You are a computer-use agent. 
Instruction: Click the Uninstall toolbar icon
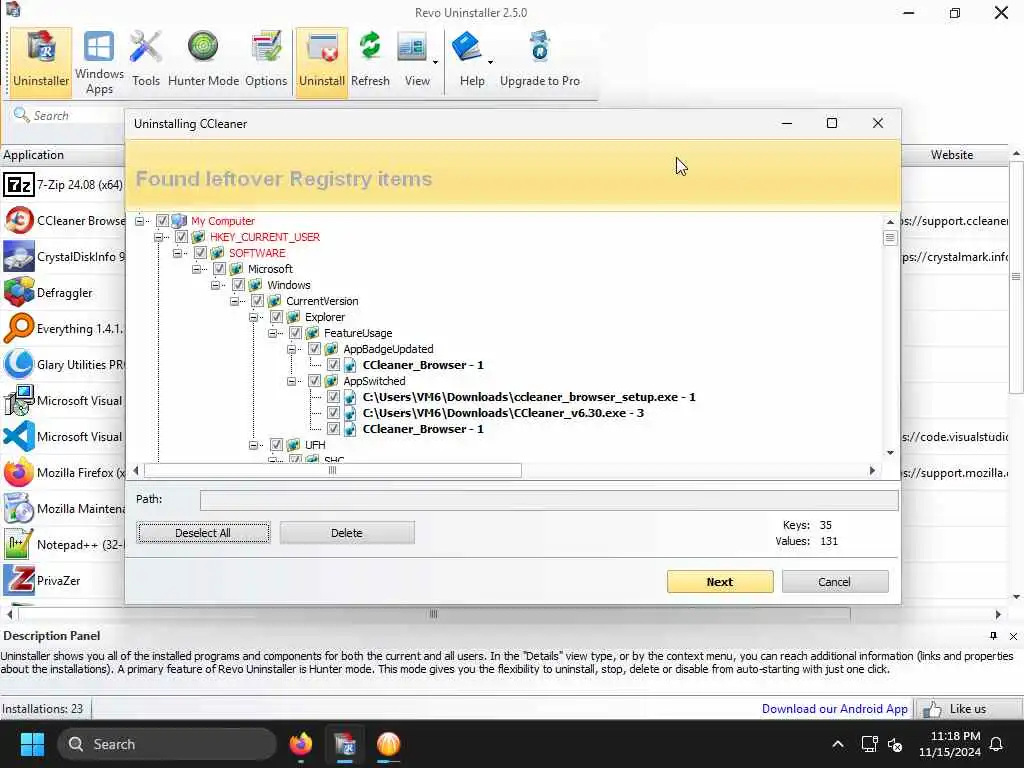(321, 62)
